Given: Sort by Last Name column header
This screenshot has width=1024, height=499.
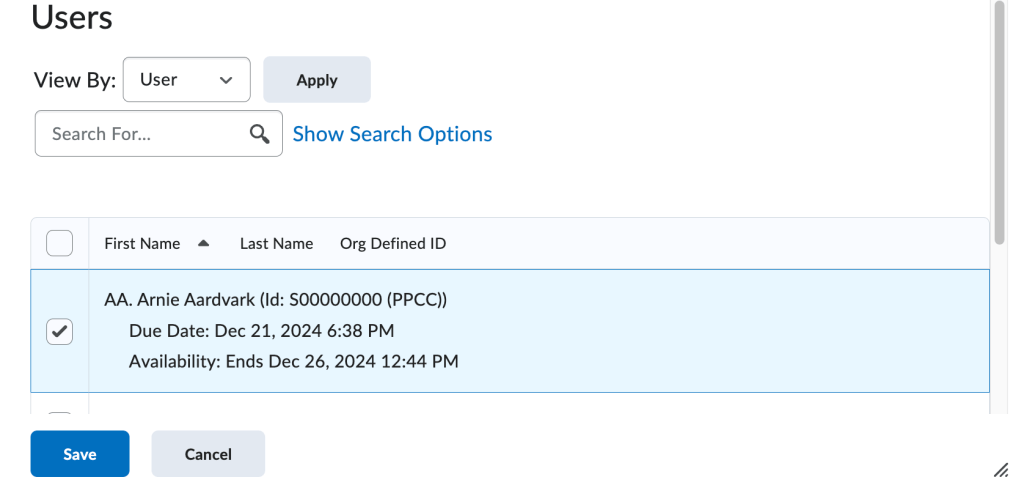Looking at the screenshot, I should coord(276,244).
